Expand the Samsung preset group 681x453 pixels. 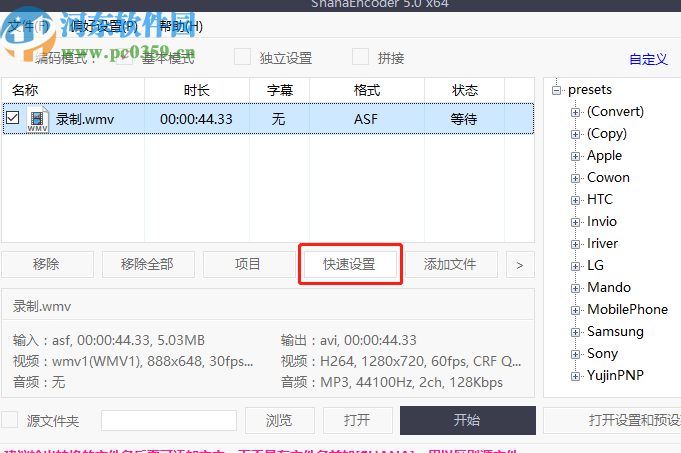[x=575, y=332]
